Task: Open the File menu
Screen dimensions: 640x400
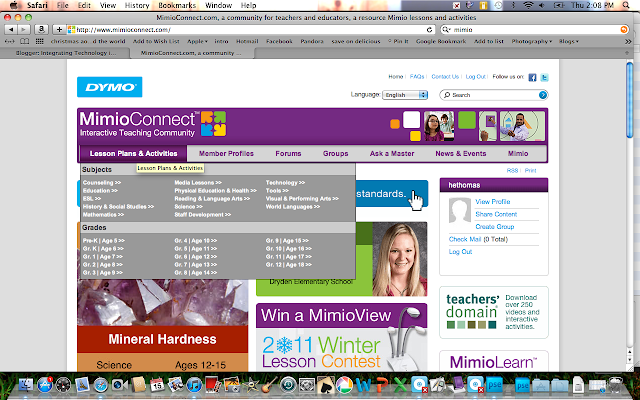Action: [x=62, y=5]
